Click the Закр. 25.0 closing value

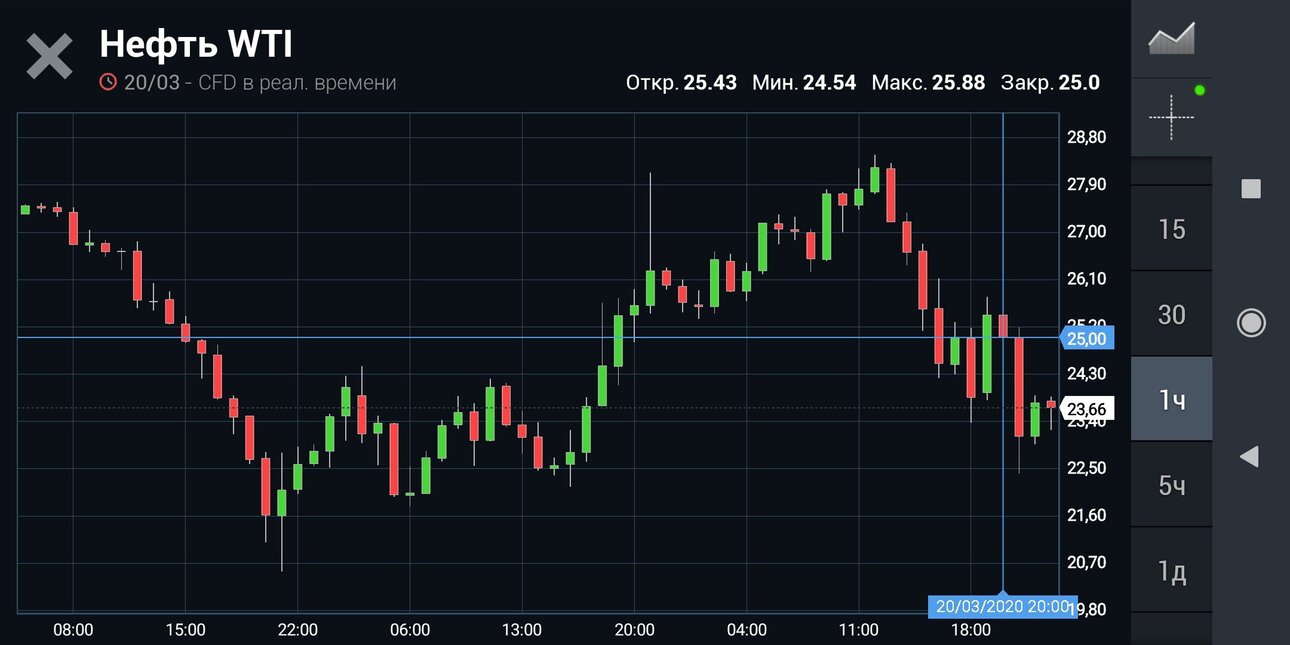pos(1050,83)
